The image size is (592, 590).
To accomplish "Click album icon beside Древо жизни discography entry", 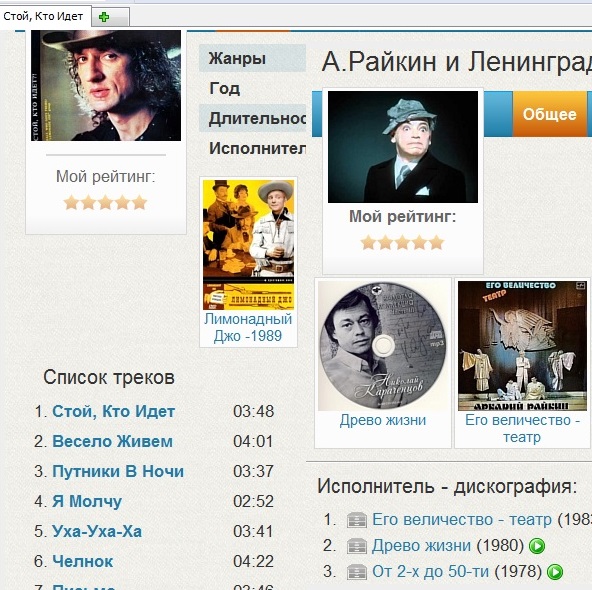I will point(356,546).
